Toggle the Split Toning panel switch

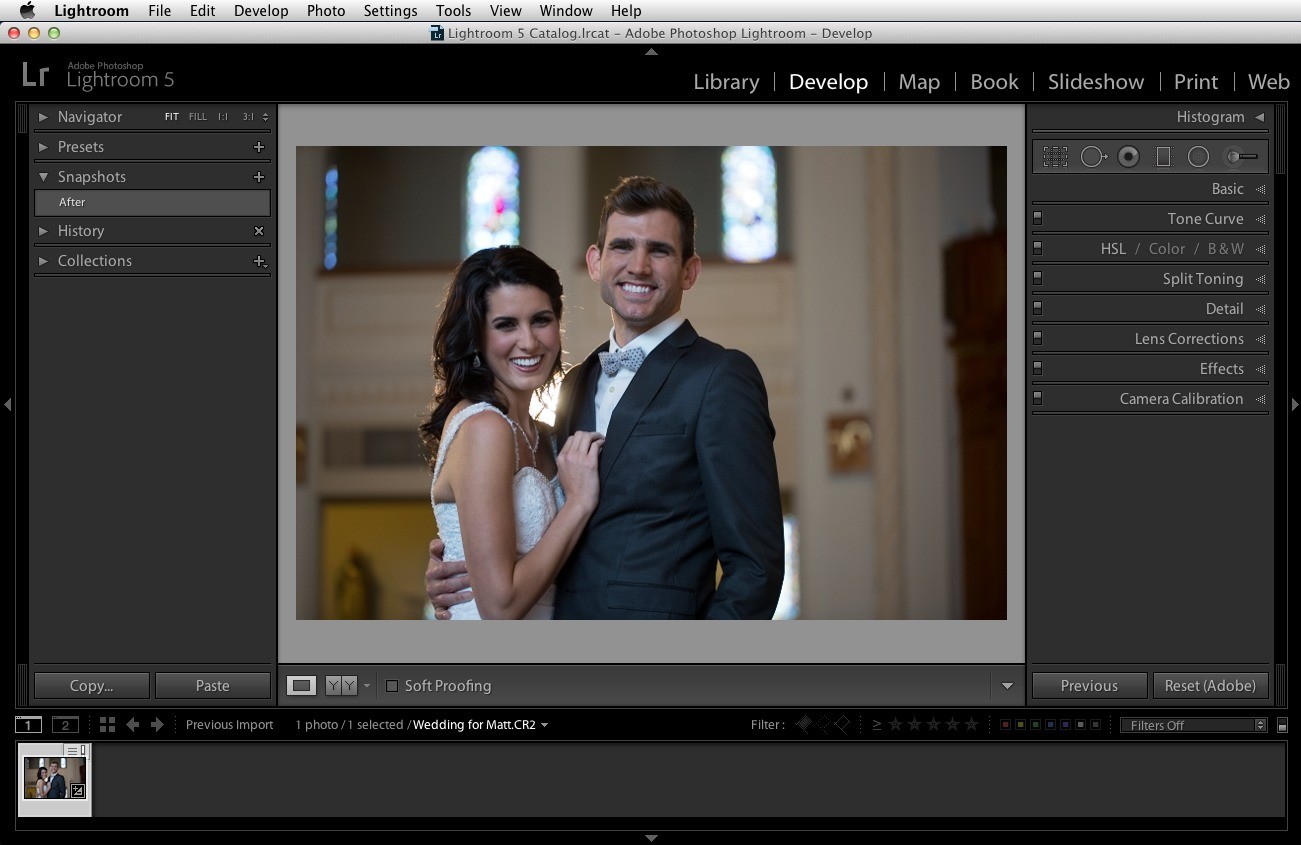tap(1038, 277)
